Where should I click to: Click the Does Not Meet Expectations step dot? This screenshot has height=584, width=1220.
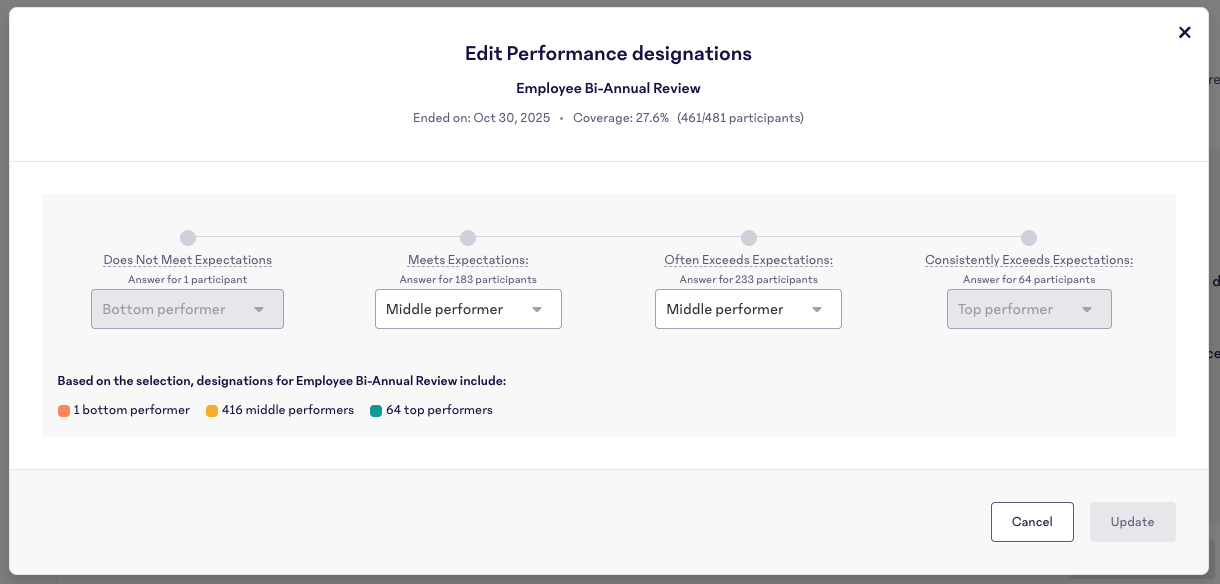point(188,238)
